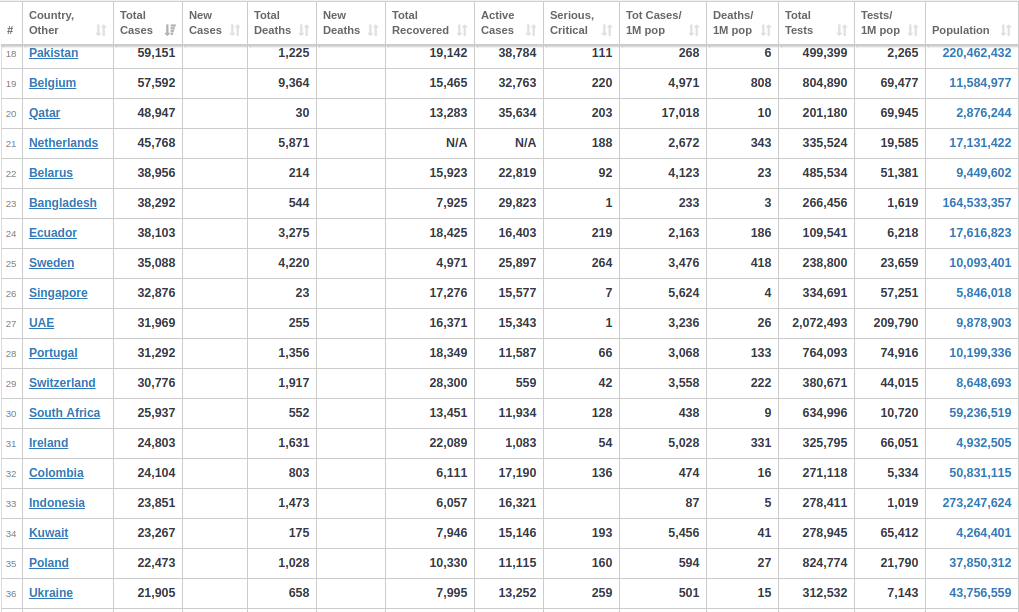1019x612 pixels.
Task: Select Colombia serious critical value 136
Action: [x=602, y=472]
